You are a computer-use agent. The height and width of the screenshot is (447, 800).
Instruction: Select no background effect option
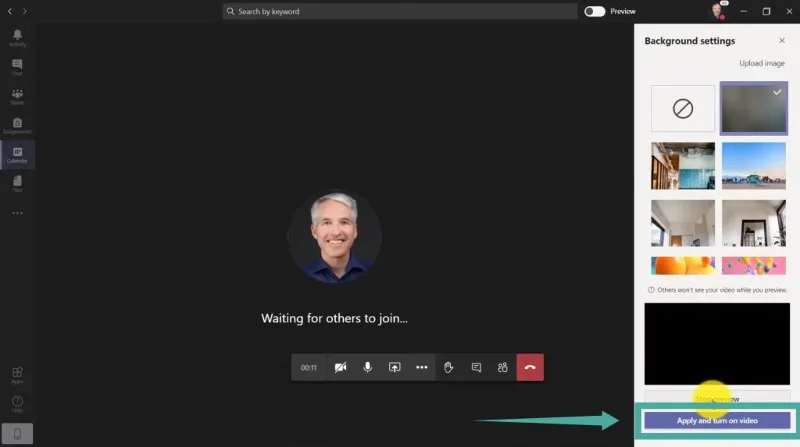point(683,109)
